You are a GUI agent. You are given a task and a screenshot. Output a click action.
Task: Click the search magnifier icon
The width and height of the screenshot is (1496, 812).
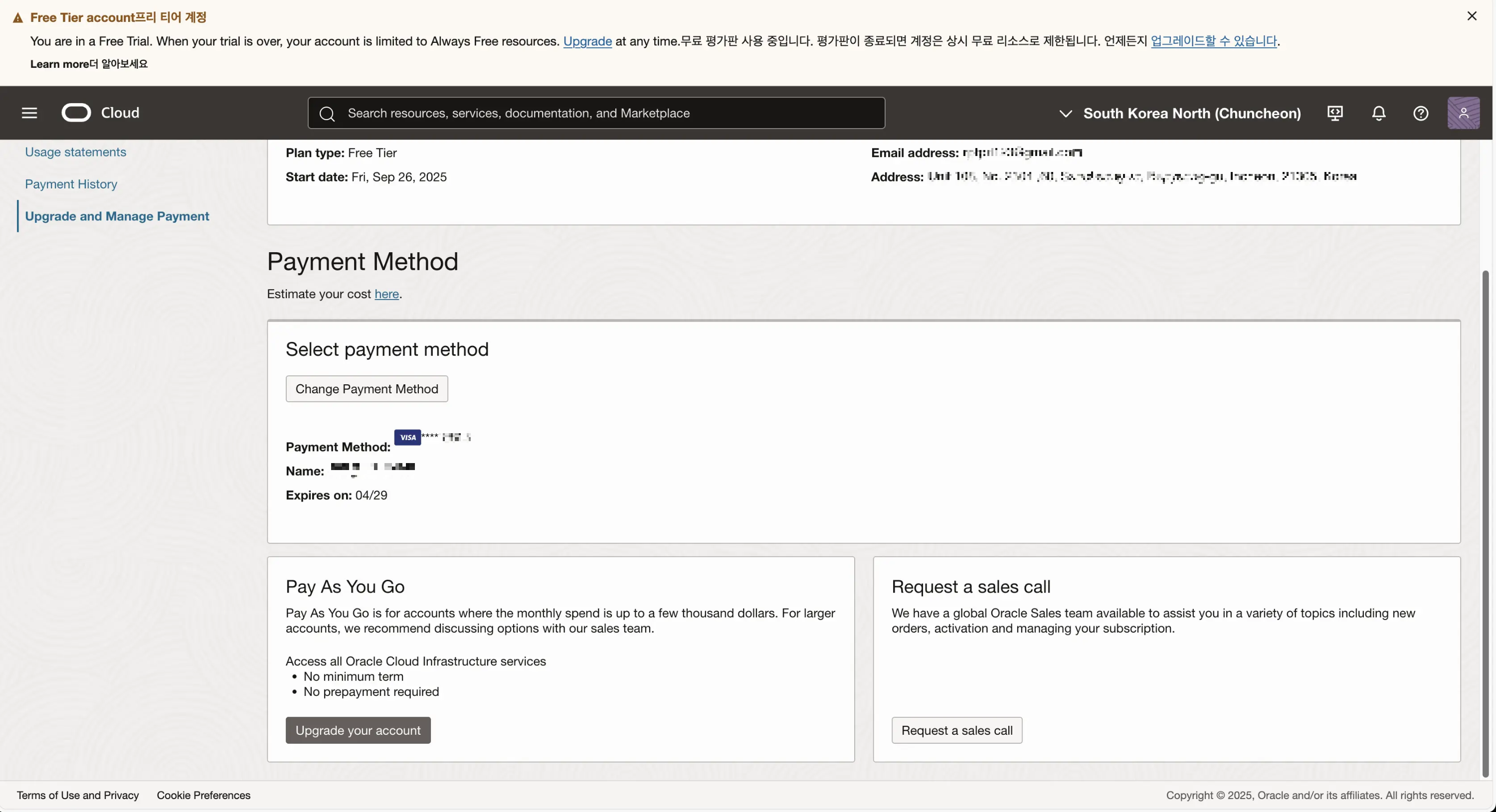click(327, 114)
